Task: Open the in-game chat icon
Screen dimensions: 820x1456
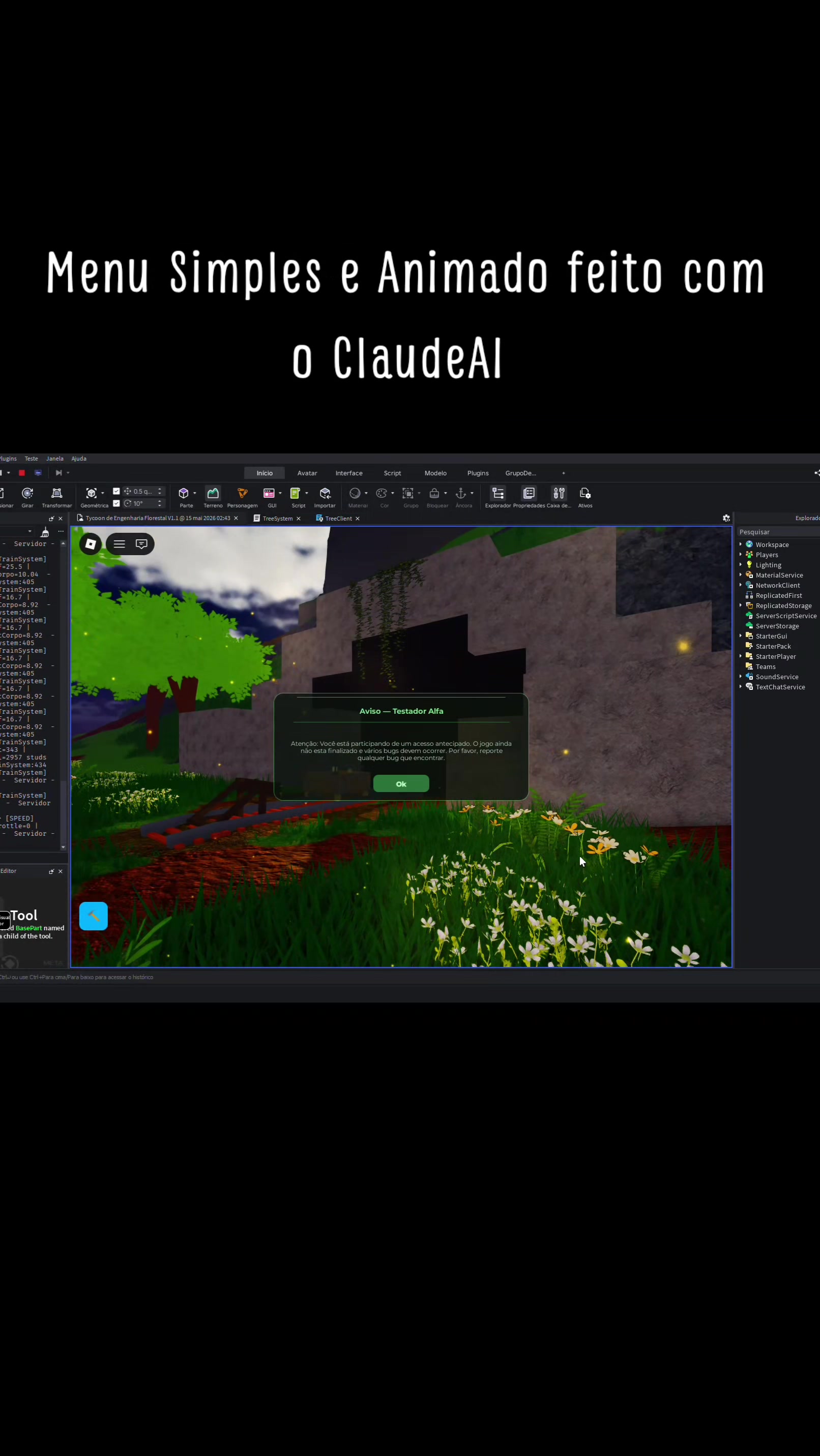Action: tap(141, 544)
